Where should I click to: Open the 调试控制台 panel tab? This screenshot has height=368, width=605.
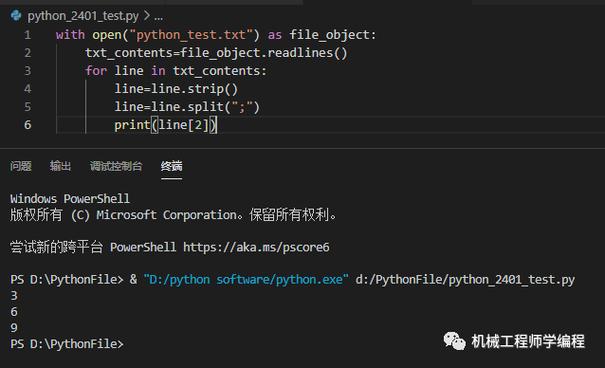(116, 166)
